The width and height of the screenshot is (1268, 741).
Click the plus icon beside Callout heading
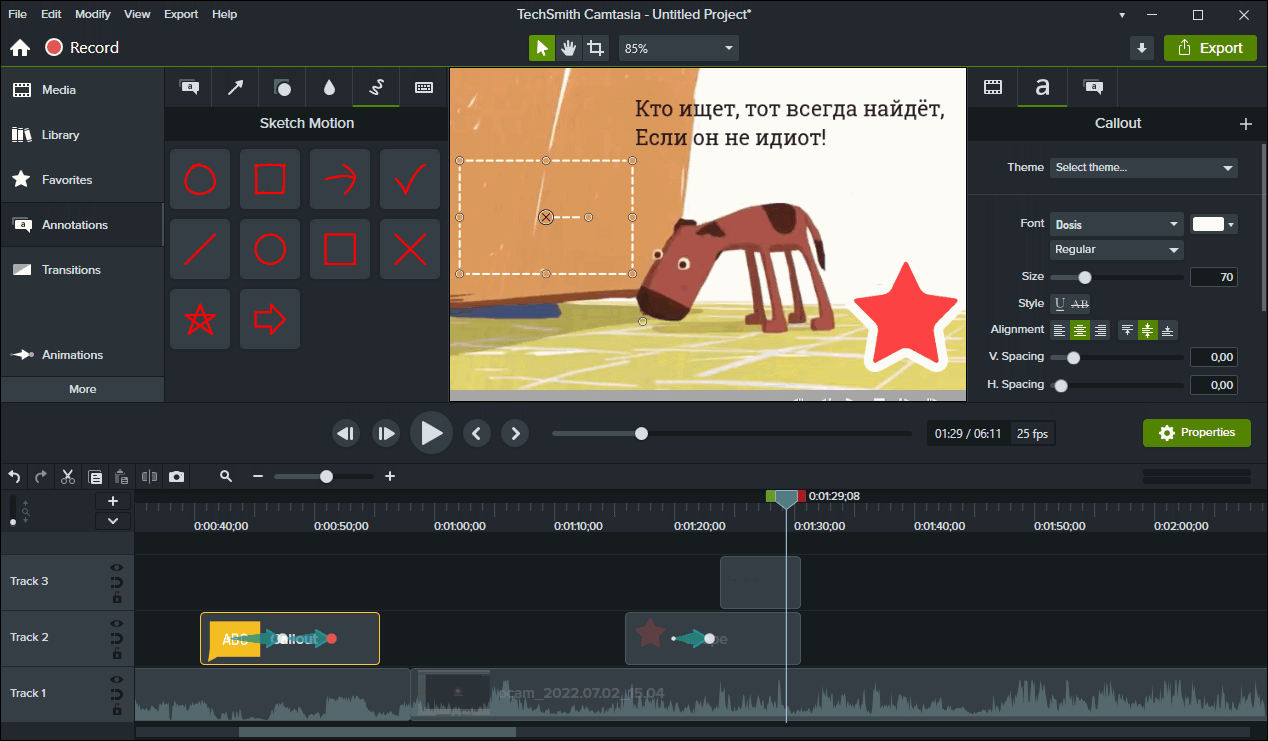tap(1245, 124)
